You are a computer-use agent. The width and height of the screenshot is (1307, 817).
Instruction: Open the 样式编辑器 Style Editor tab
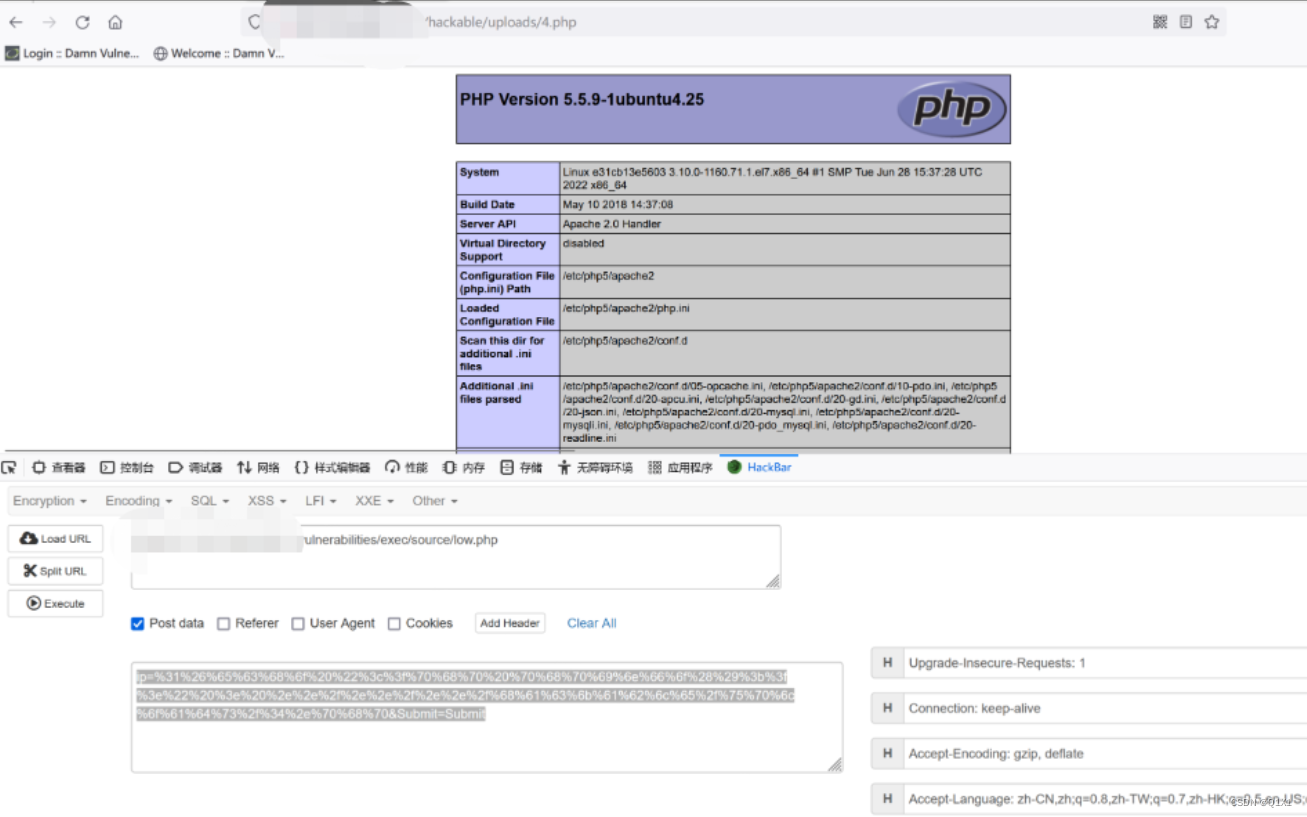332,468
